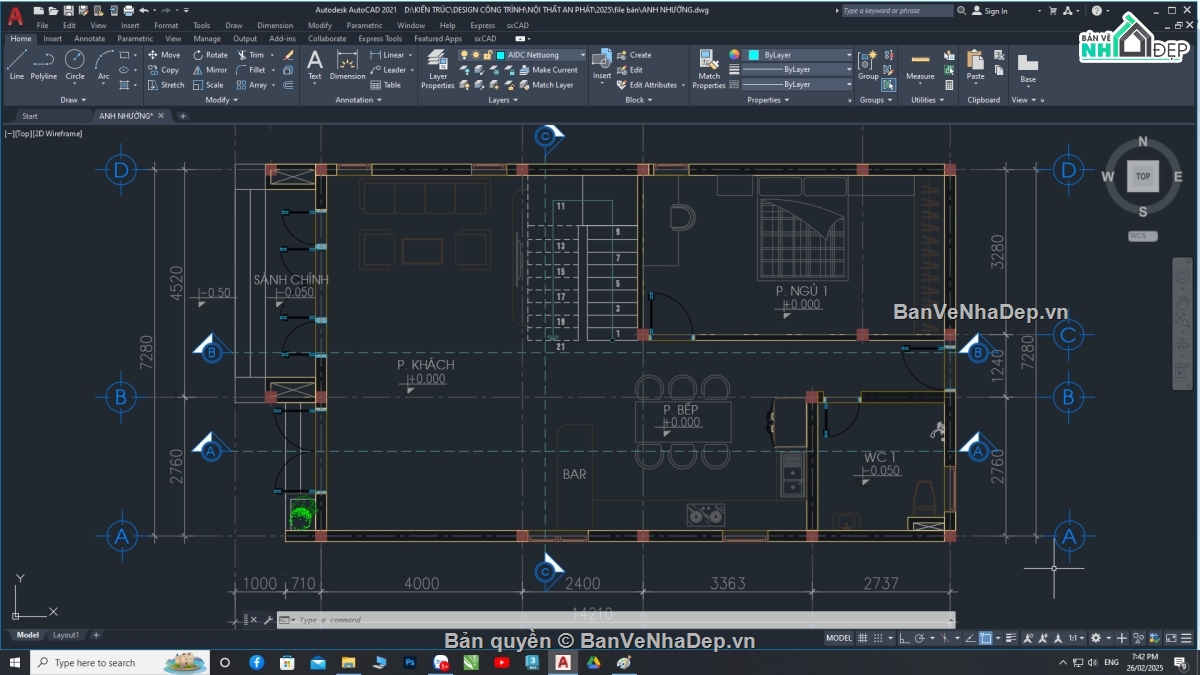Select the Measure utility tool
The width and height of the screenshot is (1200, 675).
[x=920, y=64]
